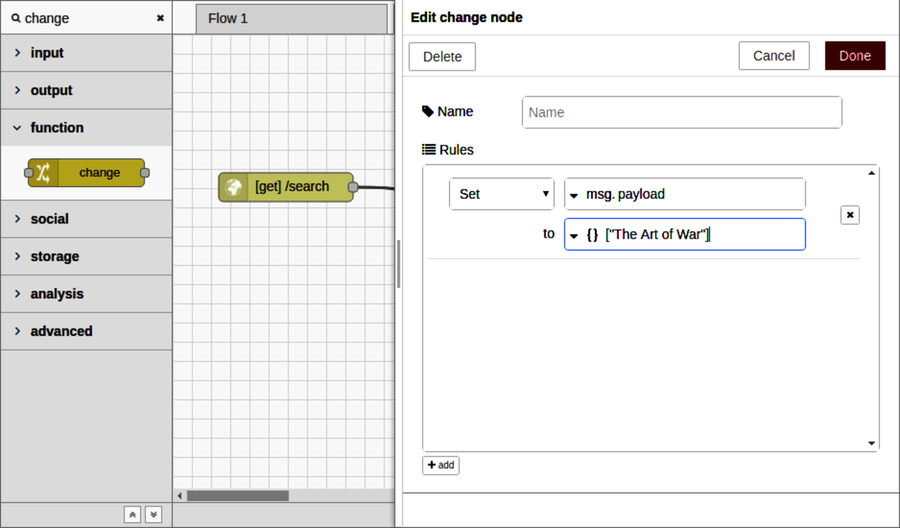The image size is (900, 528).
Task: Click the output port of change node
Action: click(x=145, y=173)
